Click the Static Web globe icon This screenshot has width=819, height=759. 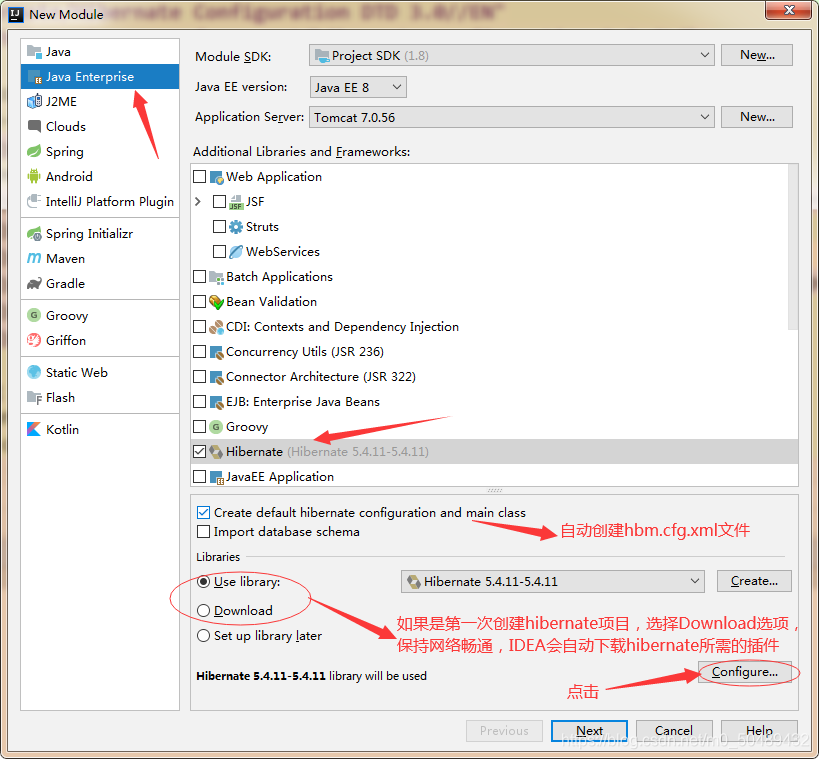34,372
